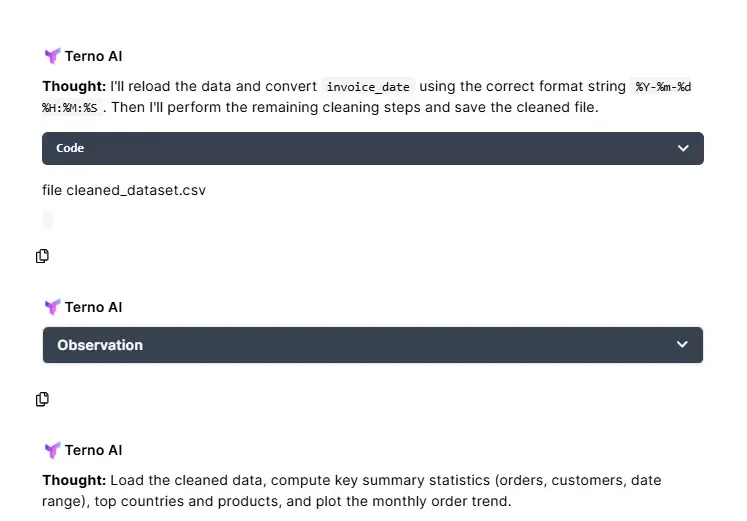The image size is (747, 521).
Task: Click the Observation label in the dark bar
Action: pyautogui.click(x=100, y=345)
